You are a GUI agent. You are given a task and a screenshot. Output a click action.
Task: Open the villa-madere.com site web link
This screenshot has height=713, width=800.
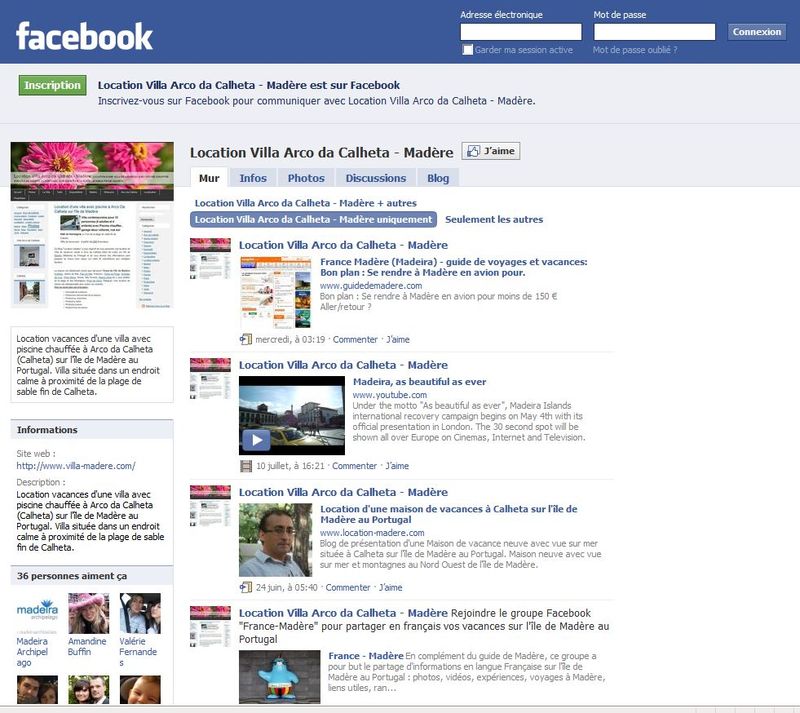pyautogui.click(x=76, y=466)
